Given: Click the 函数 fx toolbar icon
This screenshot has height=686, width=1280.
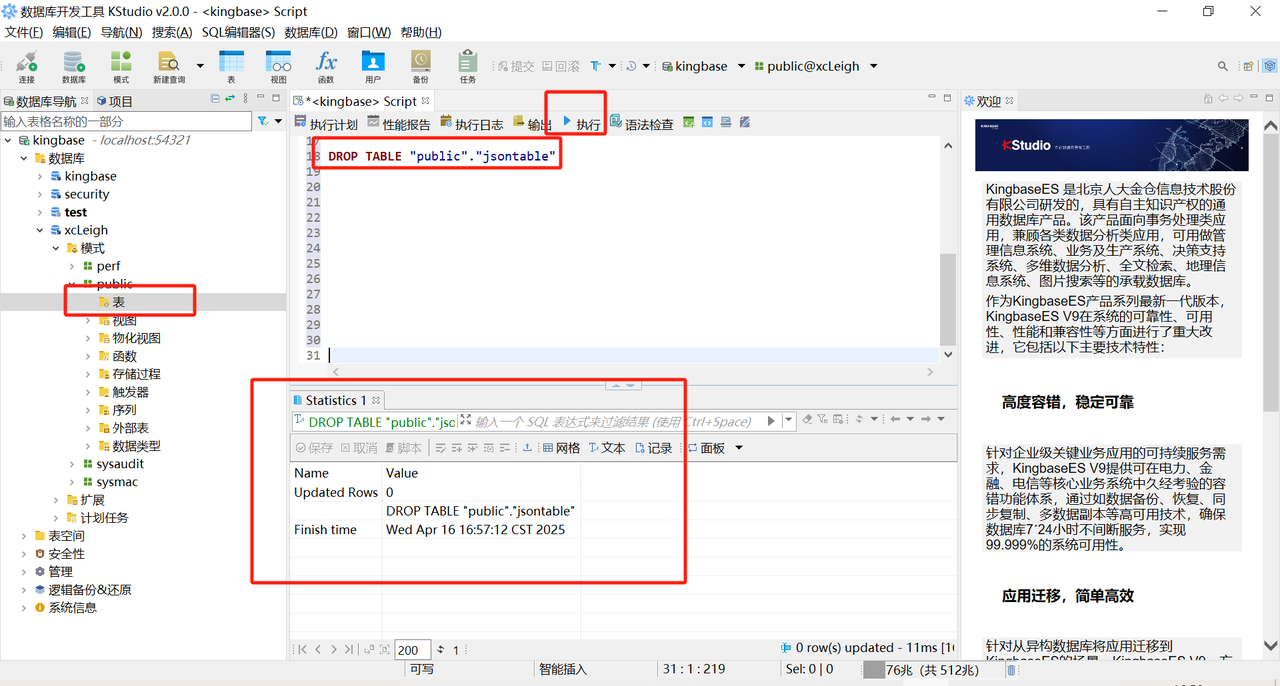Looking at the screenshot, I should tap(326, 66).
